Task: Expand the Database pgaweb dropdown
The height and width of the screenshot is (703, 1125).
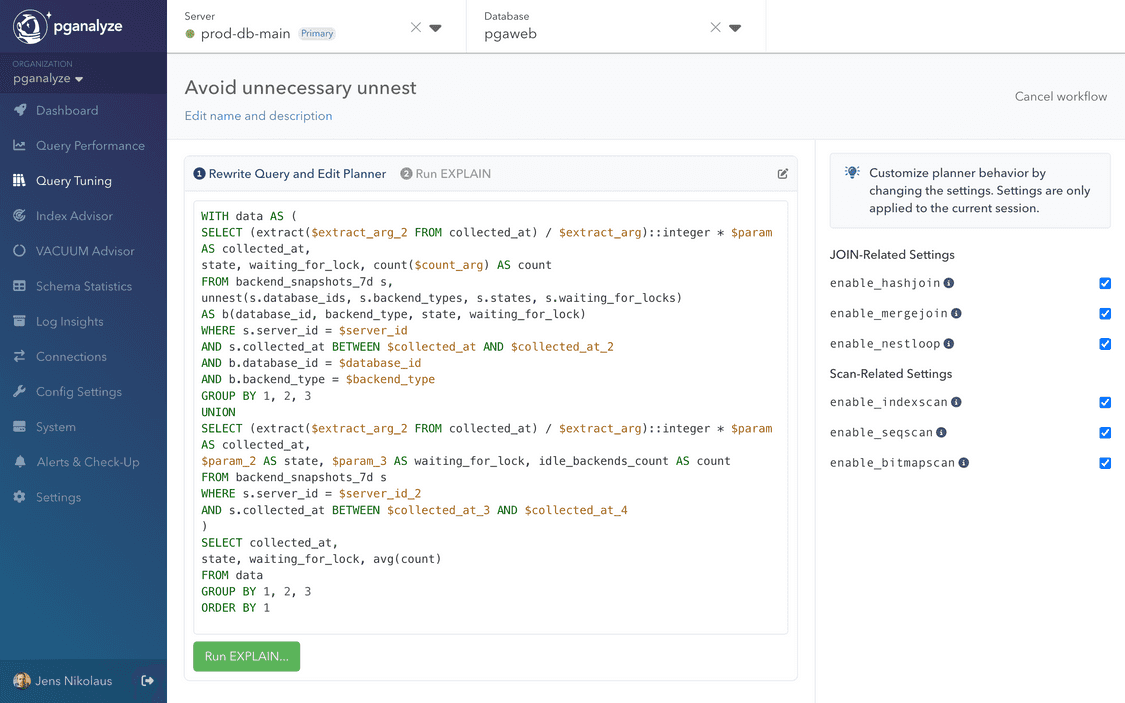Action: coord(737,28)
